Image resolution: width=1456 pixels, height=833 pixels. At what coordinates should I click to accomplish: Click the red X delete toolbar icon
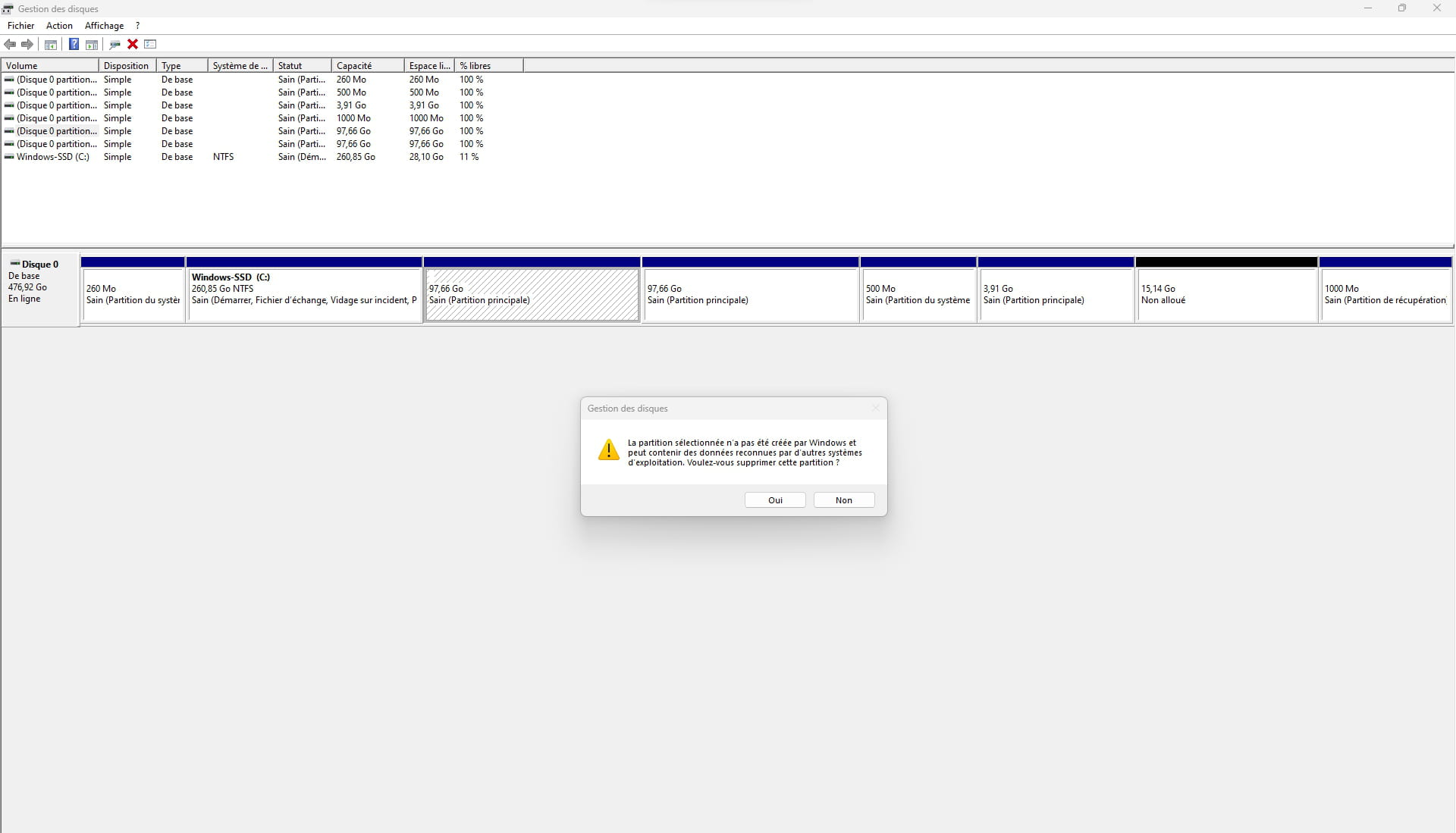[133, 45]
